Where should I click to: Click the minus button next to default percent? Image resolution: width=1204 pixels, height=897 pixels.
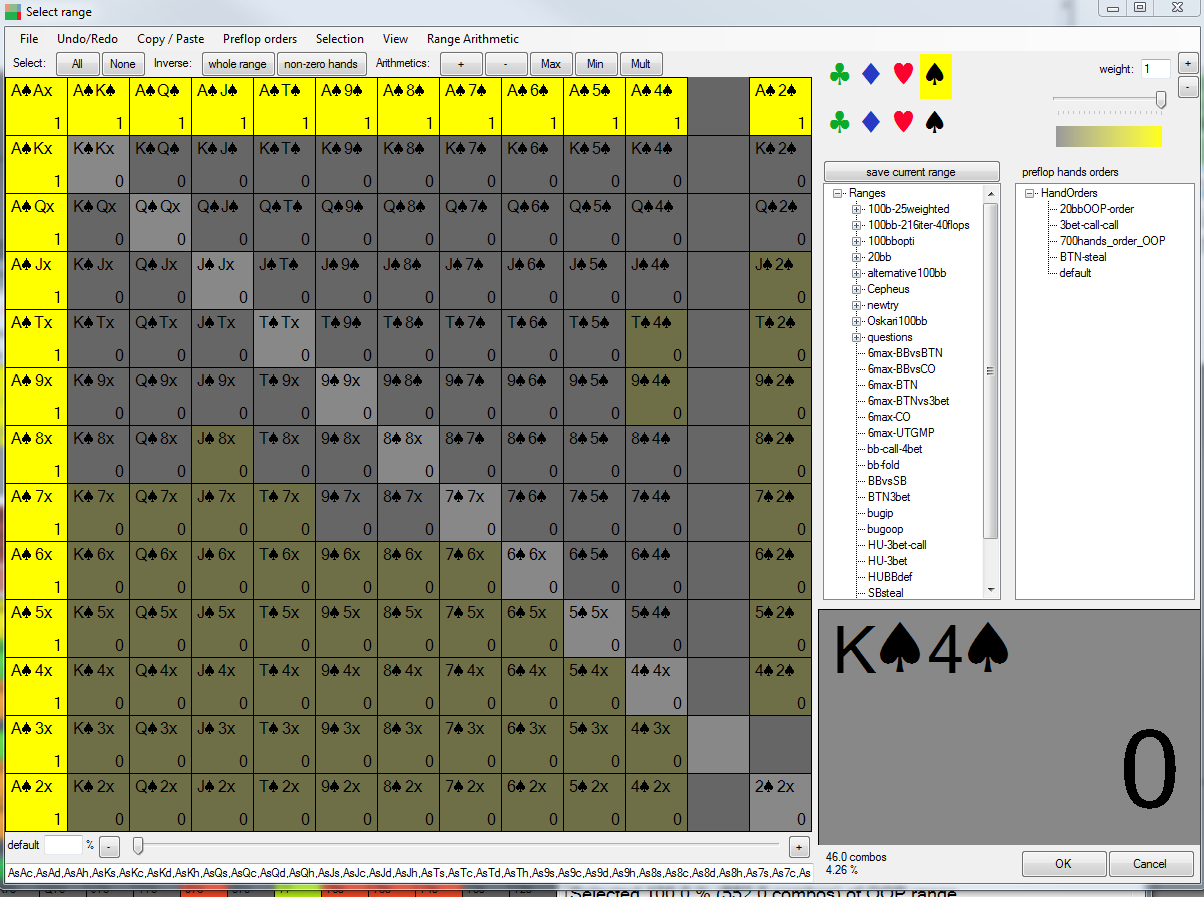pos(110,846)
